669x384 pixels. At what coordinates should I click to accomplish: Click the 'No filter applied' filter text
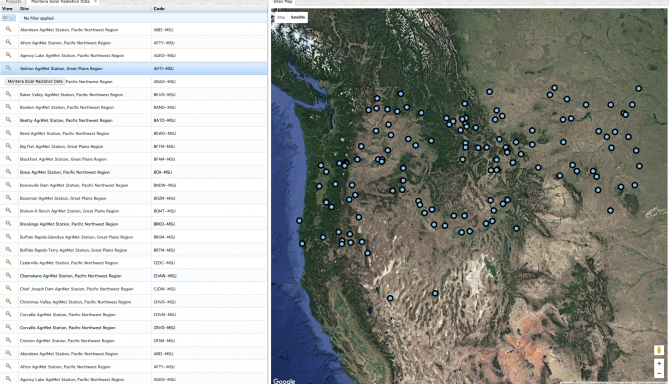point(38,18)
